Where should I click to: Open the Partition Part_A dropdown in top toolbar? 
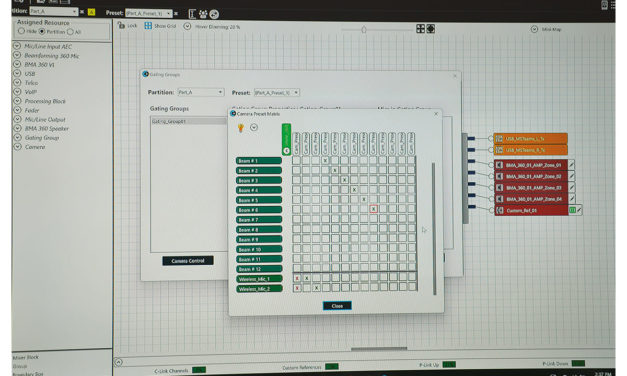(54, 12)
